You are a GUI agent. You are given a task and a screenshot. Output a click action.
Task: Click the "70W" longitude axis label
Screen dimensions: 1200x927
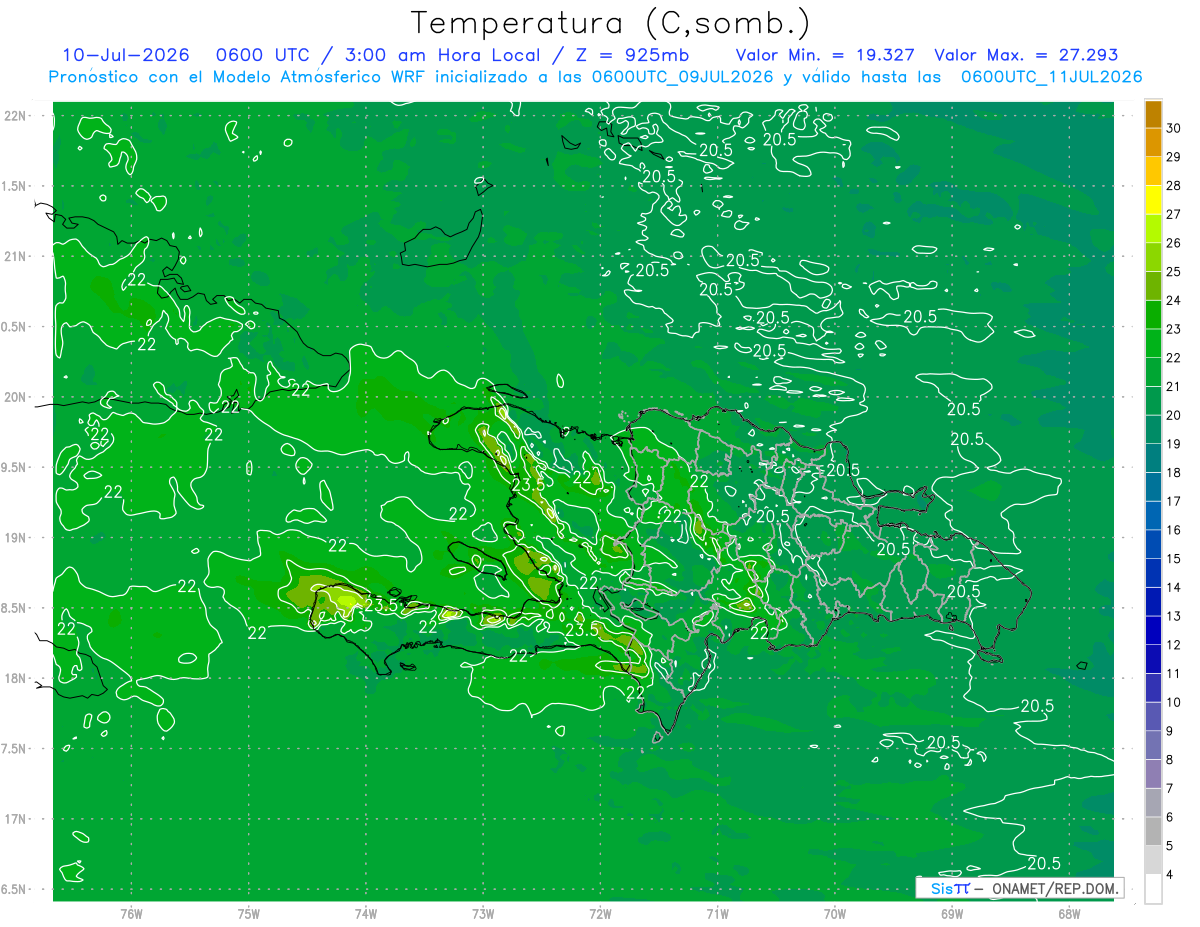pyautogui.click(x=835, y=914)
